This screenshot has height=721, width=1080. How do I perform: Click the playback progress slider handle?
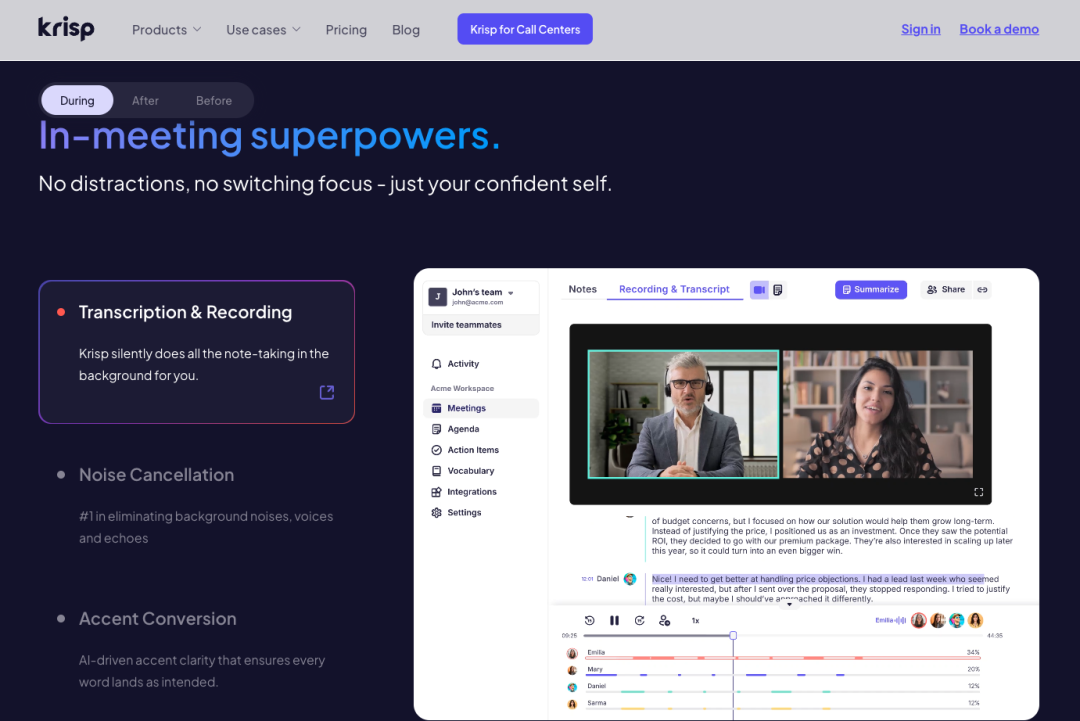[733, 636]
